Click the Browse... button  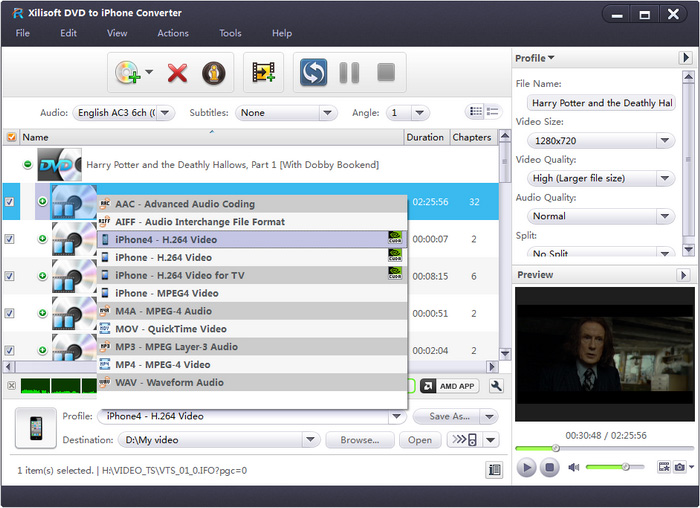[x=360, y=440]
